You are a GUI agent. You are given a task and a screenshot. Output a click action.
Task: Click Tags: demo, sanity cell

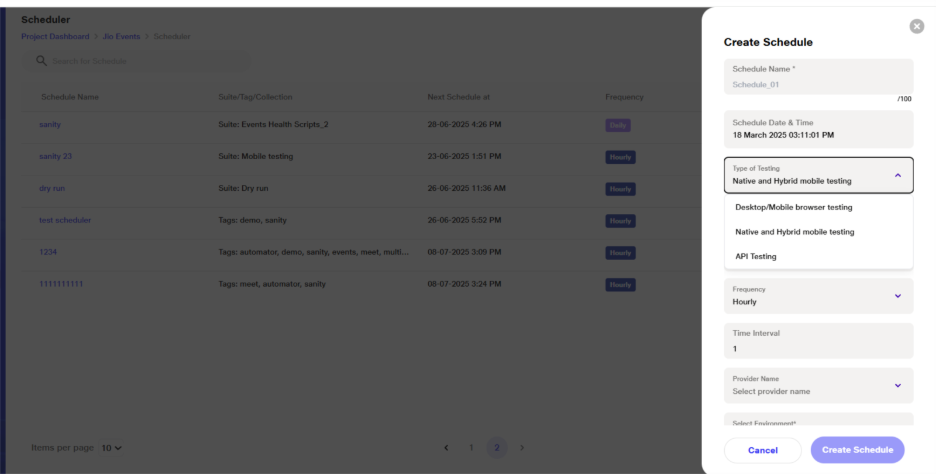point(253,220)
